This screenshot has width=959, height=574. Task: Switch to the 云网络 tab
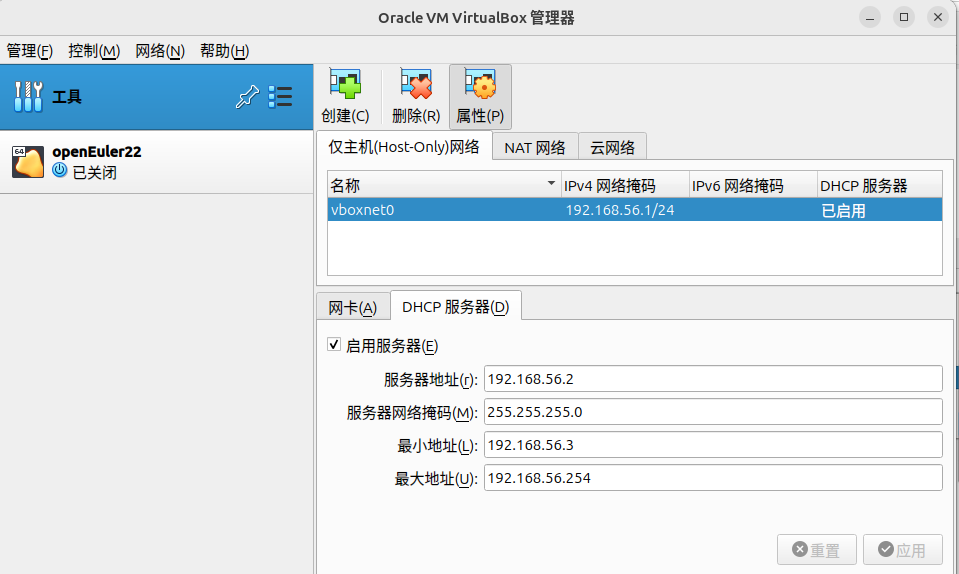(x=612, y=147)
